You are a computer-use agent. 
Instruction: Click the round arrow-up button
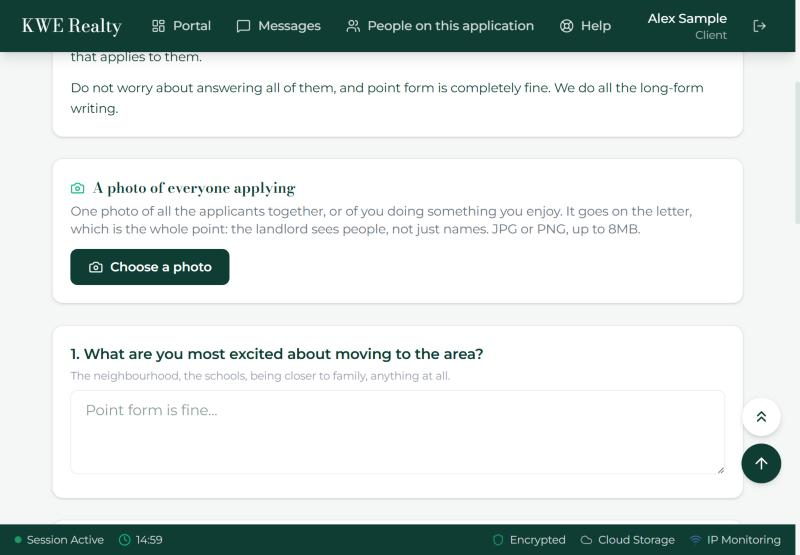click(x=761, y=463)
